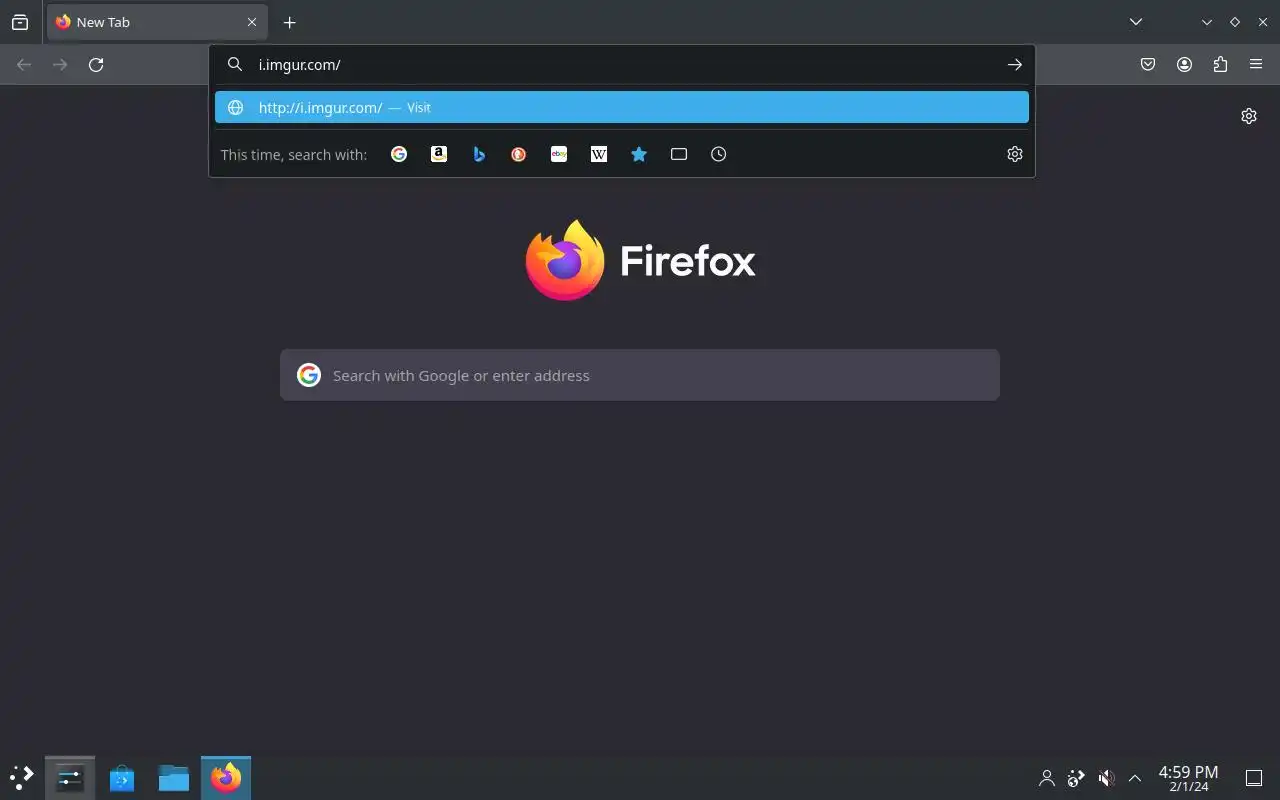Open the user account tray icon
The image size is (1280, 800).
1047,778
